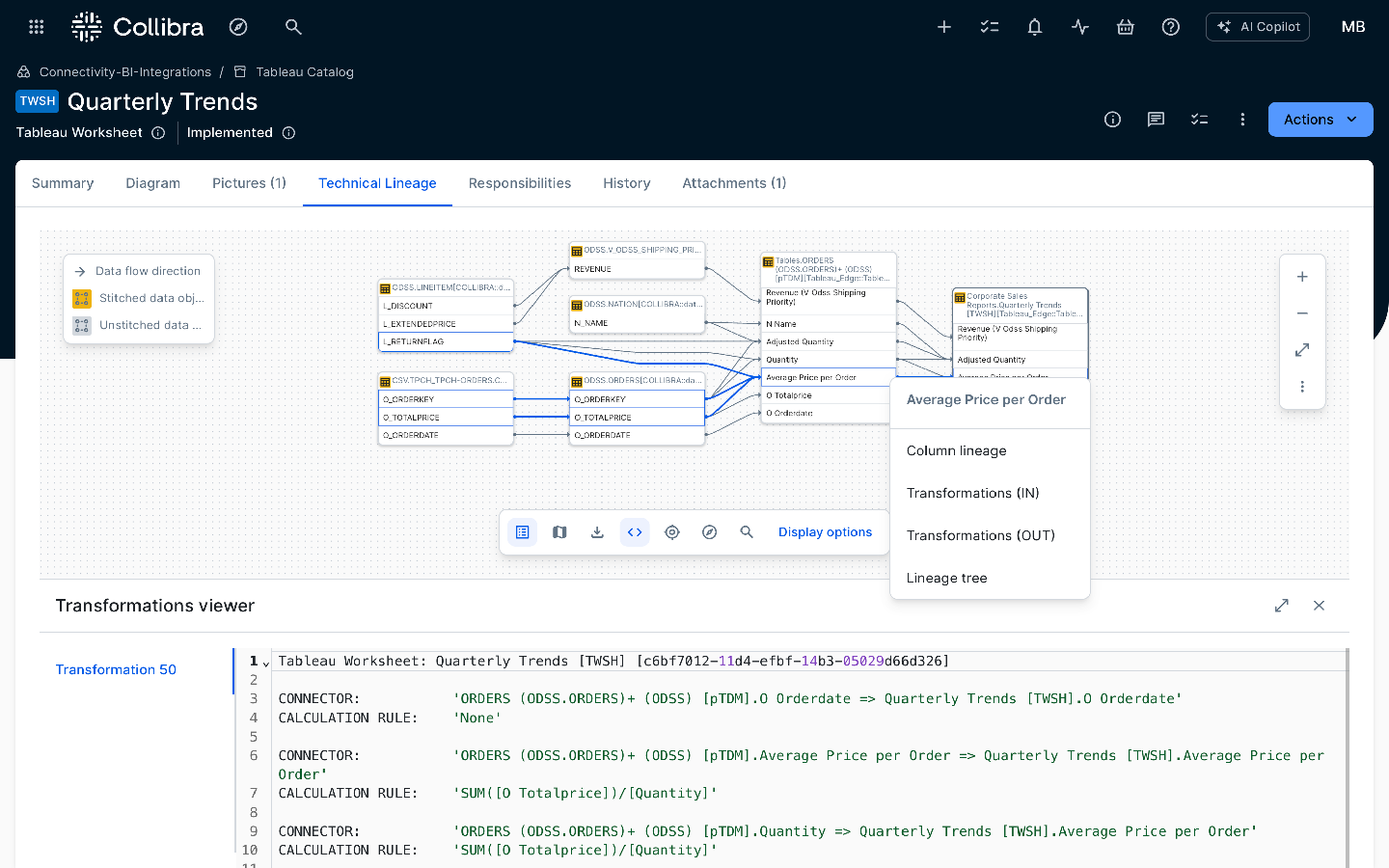This screenshot has width=1389, height=868.
Task: Zoom in on the lineage diagram
Action: point(1301,277)
